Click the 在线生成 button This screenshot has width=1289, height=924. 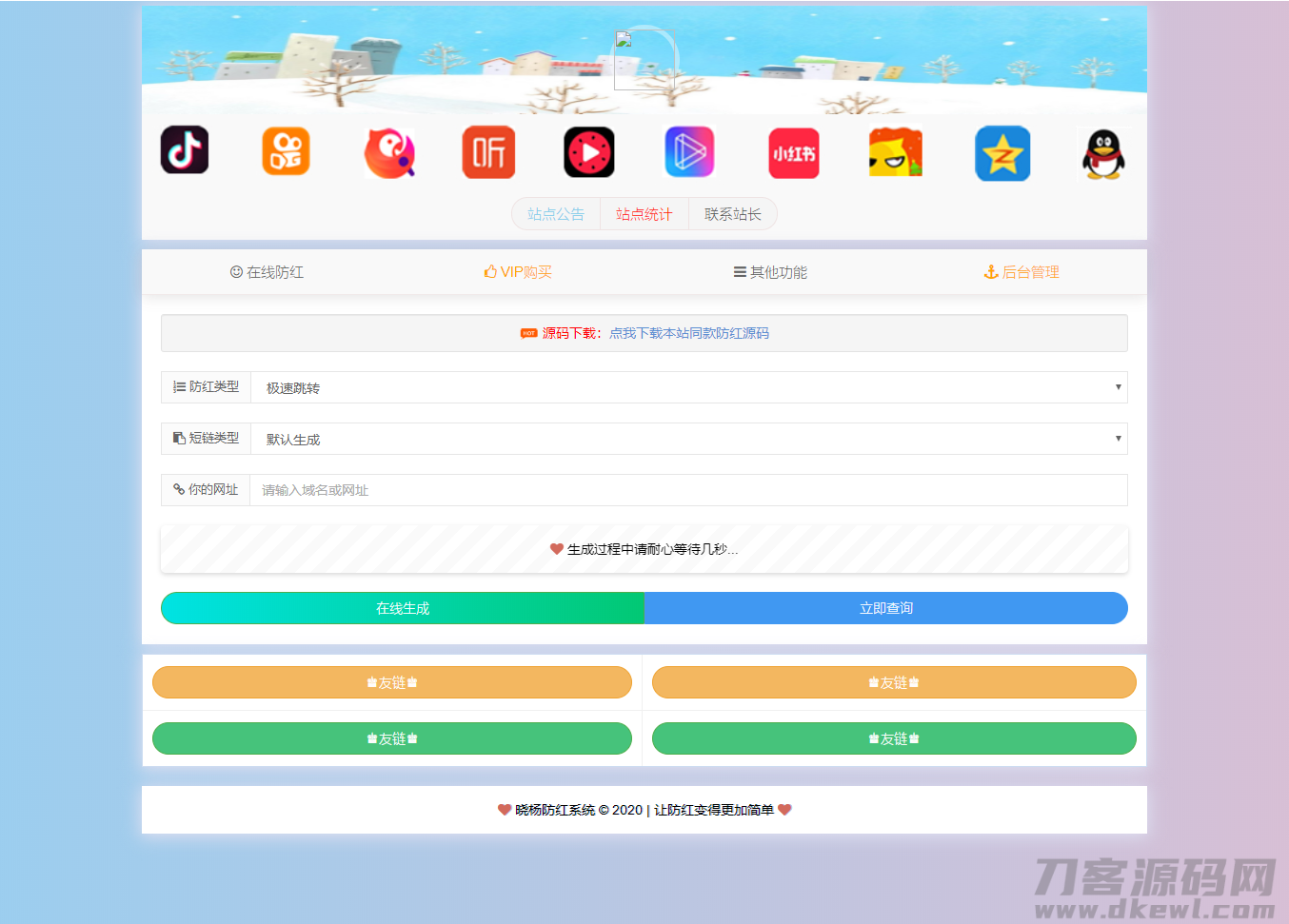pos(402,608)
